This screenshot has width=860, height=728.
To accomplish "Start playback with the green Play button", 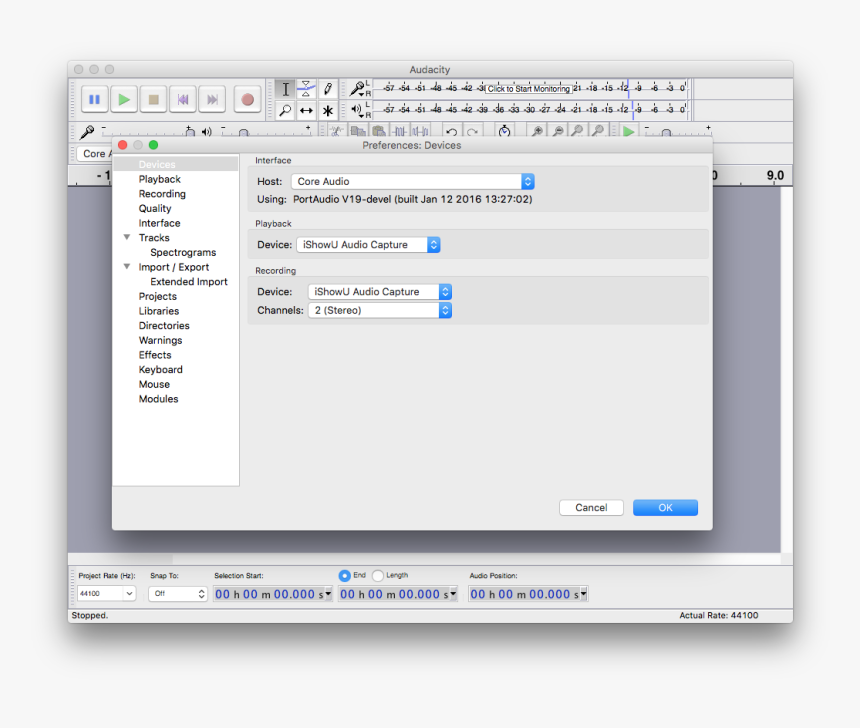I will 124,99.
